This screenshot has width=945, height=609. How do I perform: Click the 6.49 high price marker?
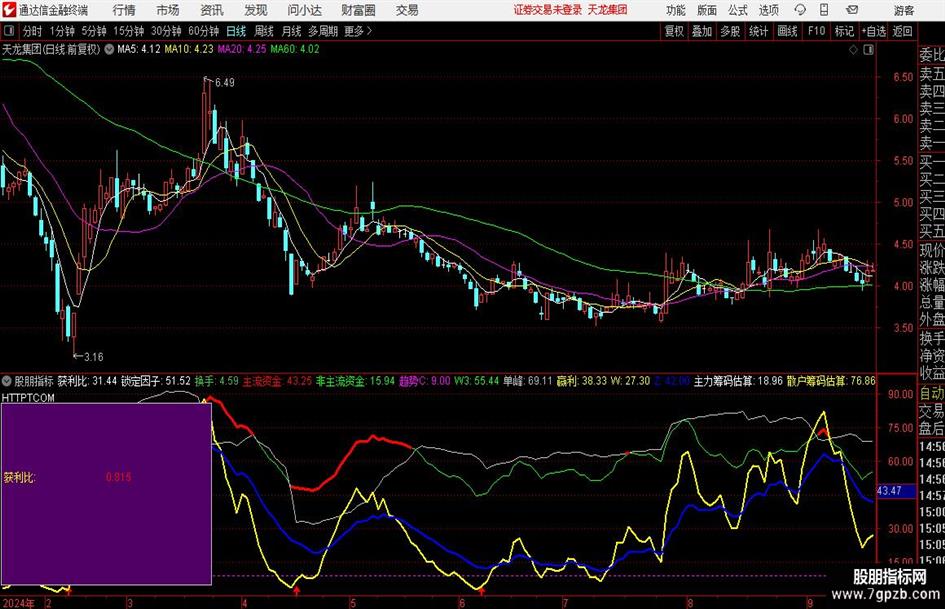(224, 83)
